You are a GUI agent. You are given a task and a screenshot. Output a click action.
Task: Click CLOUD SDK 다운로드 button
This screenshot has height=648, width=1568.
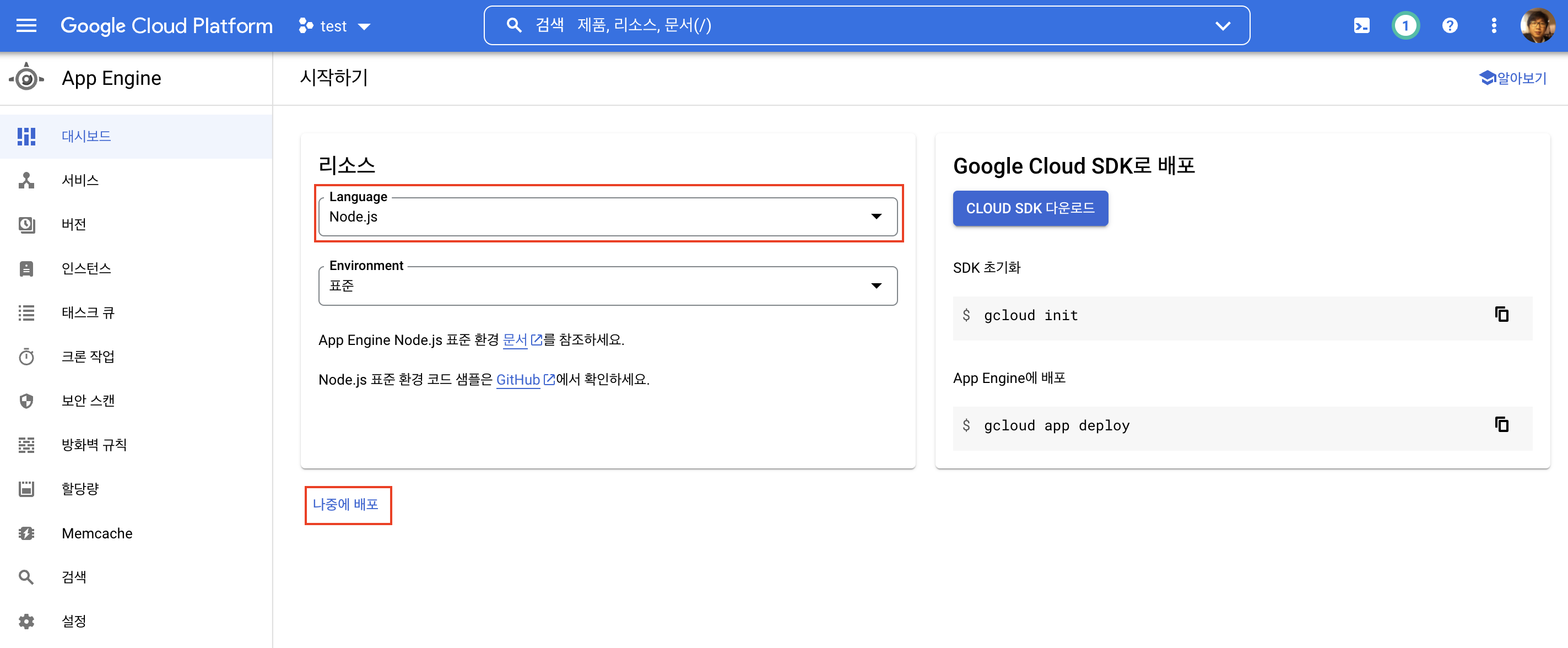point(1030,208)
